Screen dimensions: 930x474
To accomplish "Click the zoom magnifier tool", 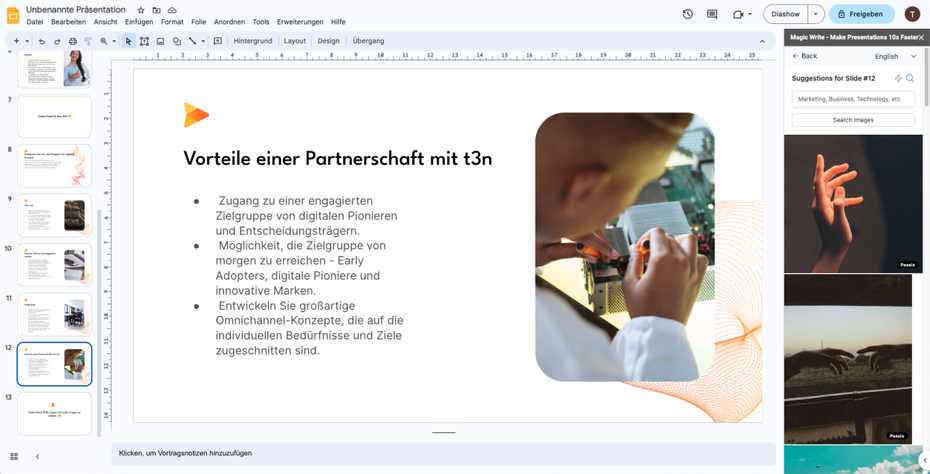I will click(104, 41).
